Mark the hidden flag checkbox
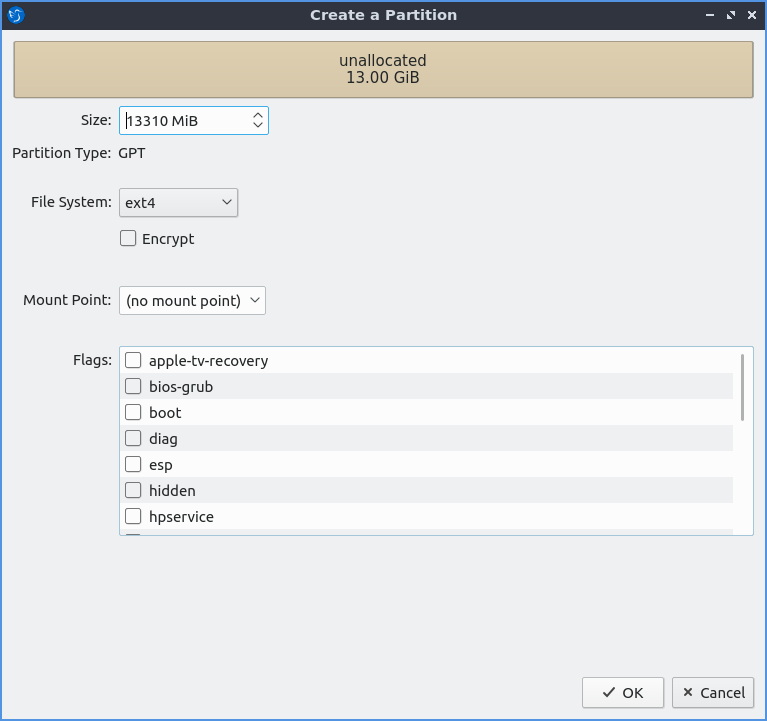Image resolution: width=767 pixels, height=721 pixels. (133, 491)
